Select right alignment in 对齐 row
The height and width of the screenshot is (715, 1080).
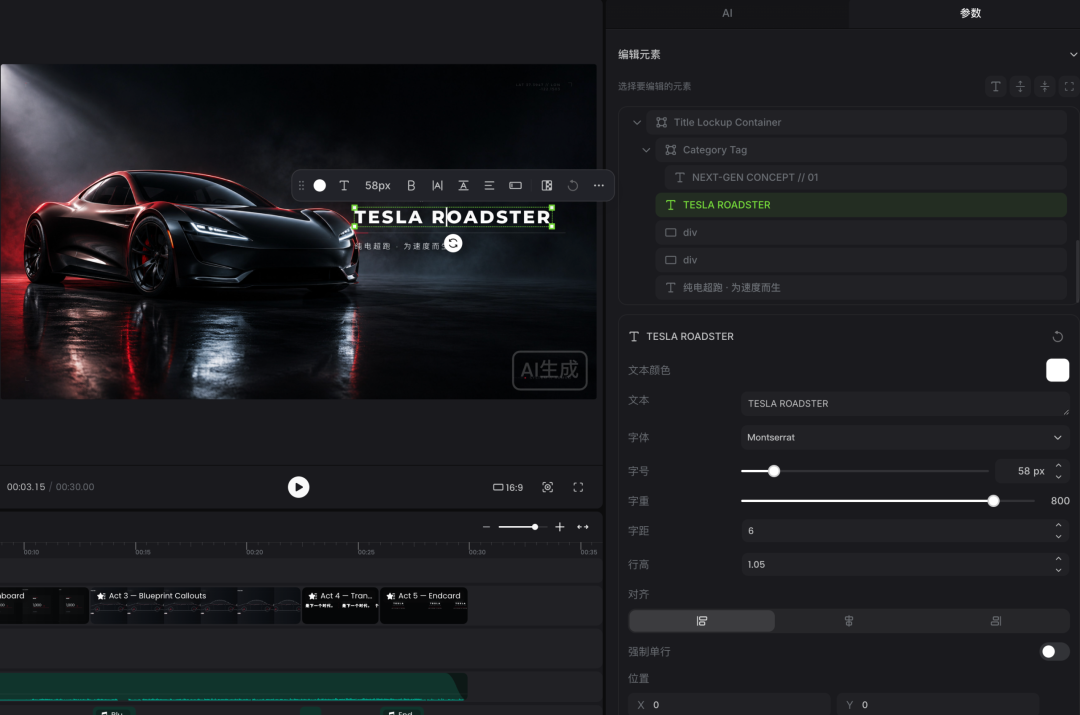(996, 621)
